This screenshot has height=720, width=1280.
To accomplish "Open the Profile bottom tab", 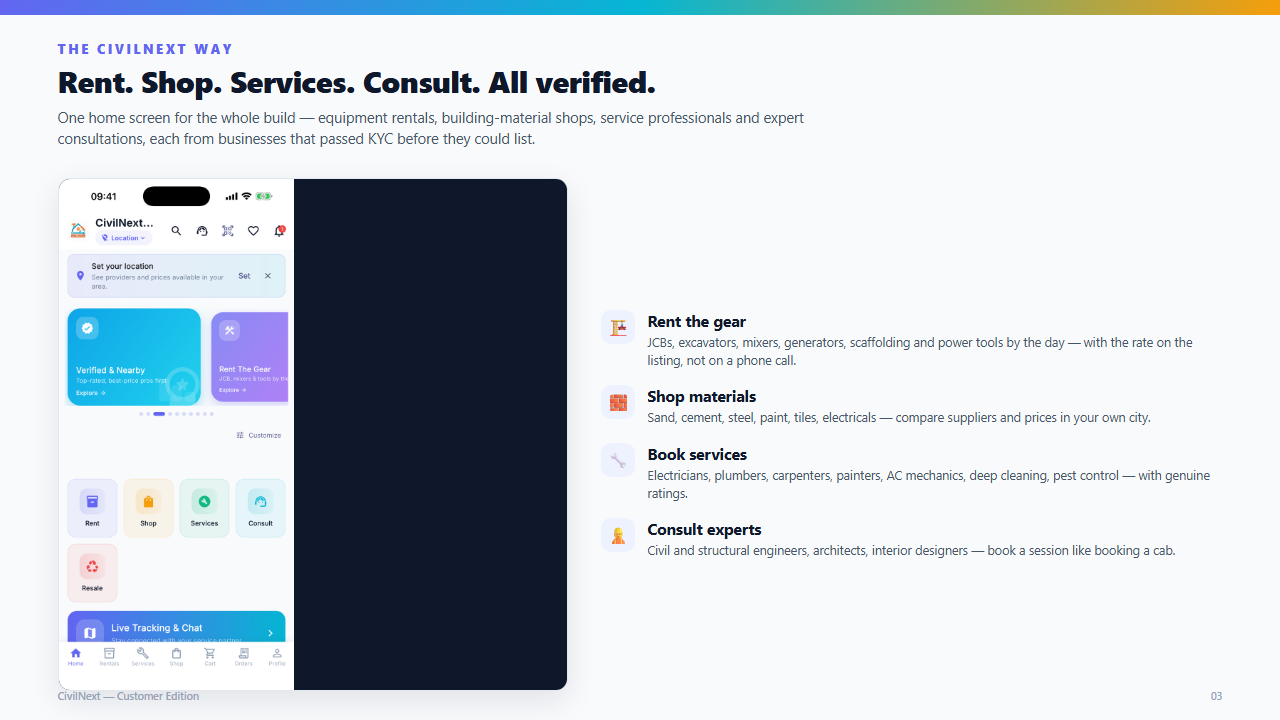I will coord(277,656).
